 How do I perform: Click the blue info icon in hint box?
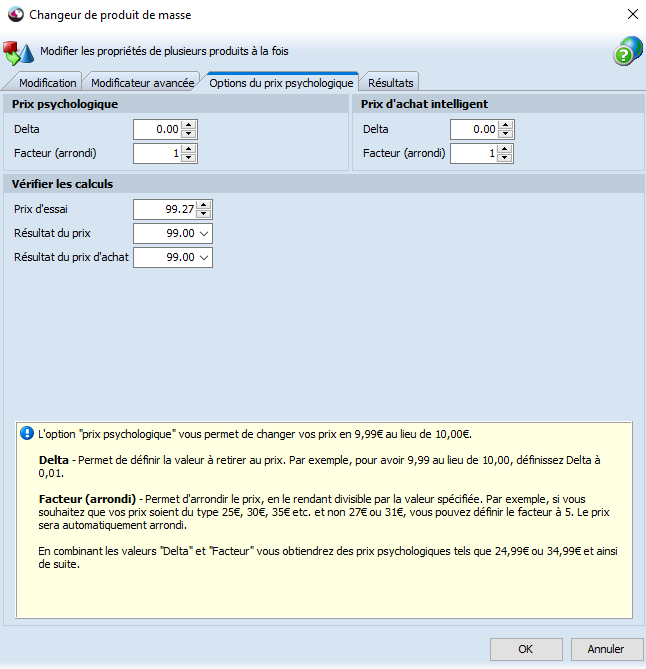(x=27, y=433)
